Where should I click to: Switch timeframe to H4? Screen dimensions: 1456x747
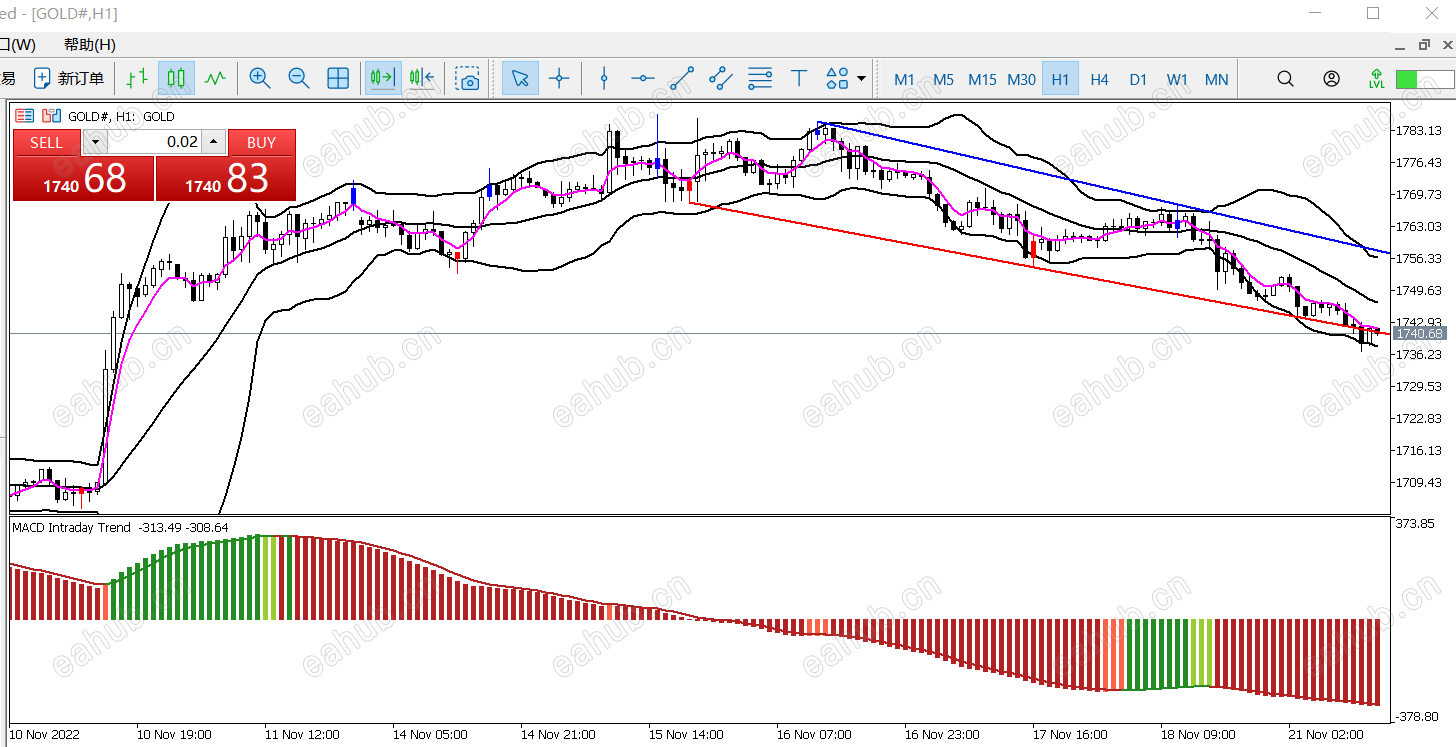click(1099, 79)
